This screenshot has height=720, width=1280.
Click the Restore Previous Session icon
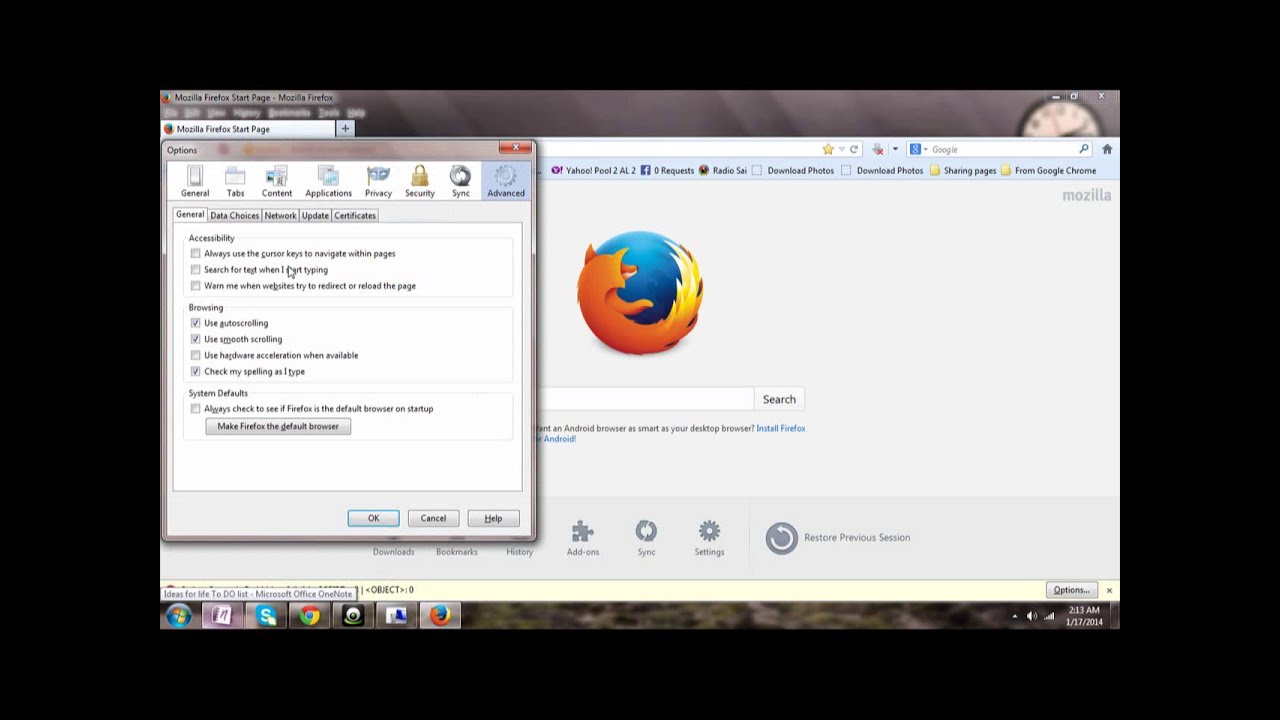[782, 537]
